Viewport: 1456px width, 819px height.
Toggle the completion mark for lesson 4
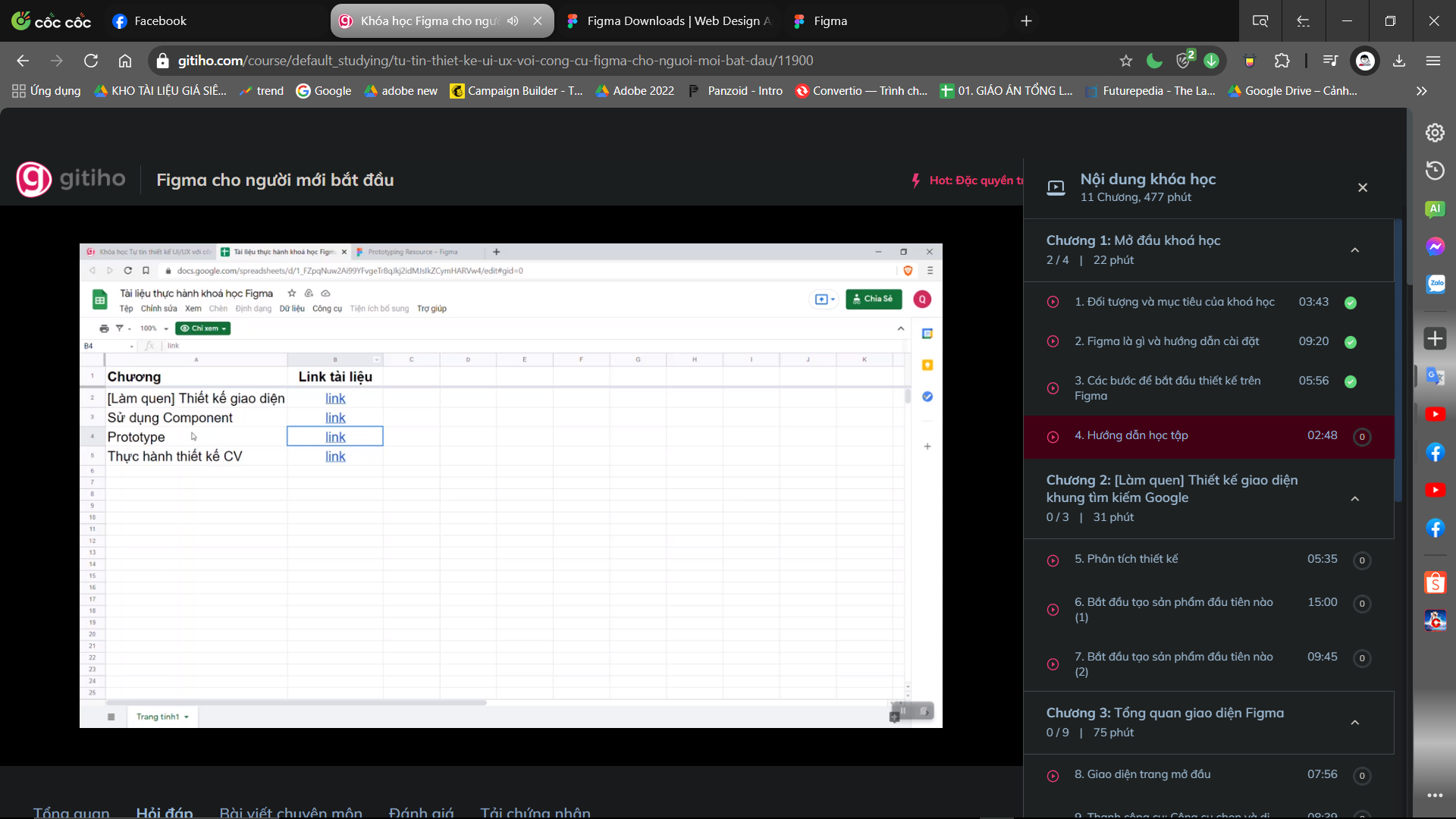coord(1362,437)
